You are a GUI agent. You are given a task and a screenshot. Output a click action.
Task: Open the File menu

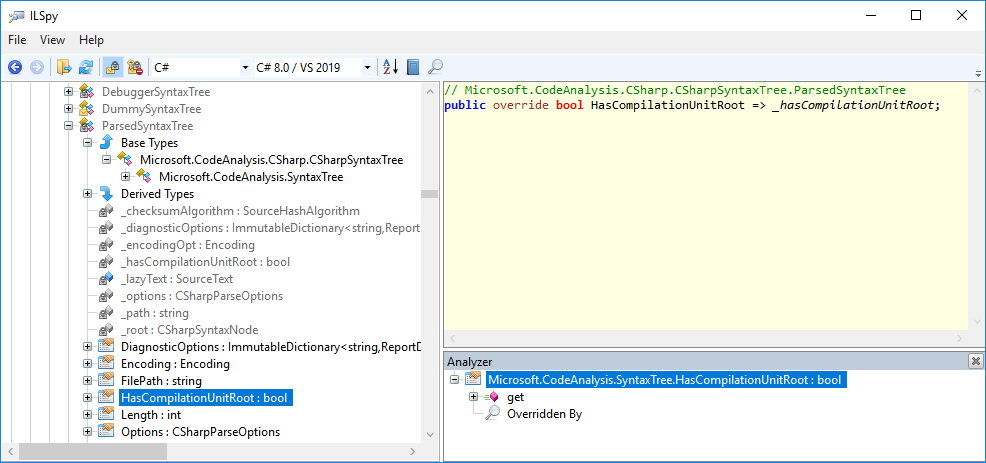pyautogui.click(x=17, y=40)
